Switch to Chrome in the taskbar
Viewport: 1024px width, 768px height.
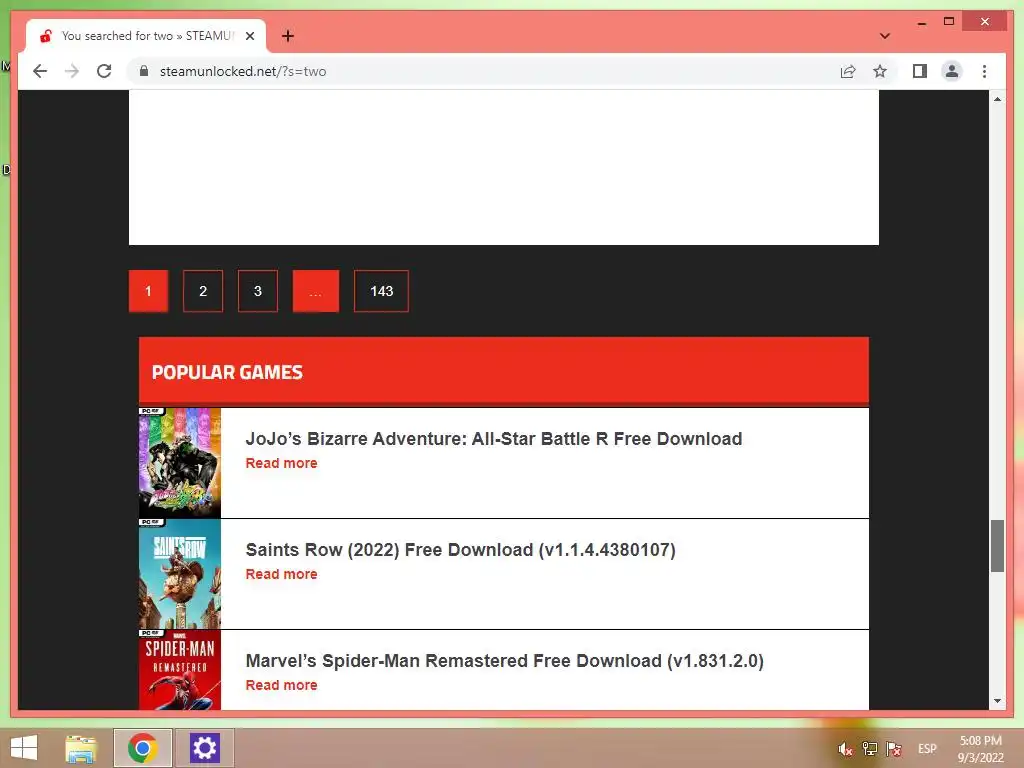(x=143, y=748)
